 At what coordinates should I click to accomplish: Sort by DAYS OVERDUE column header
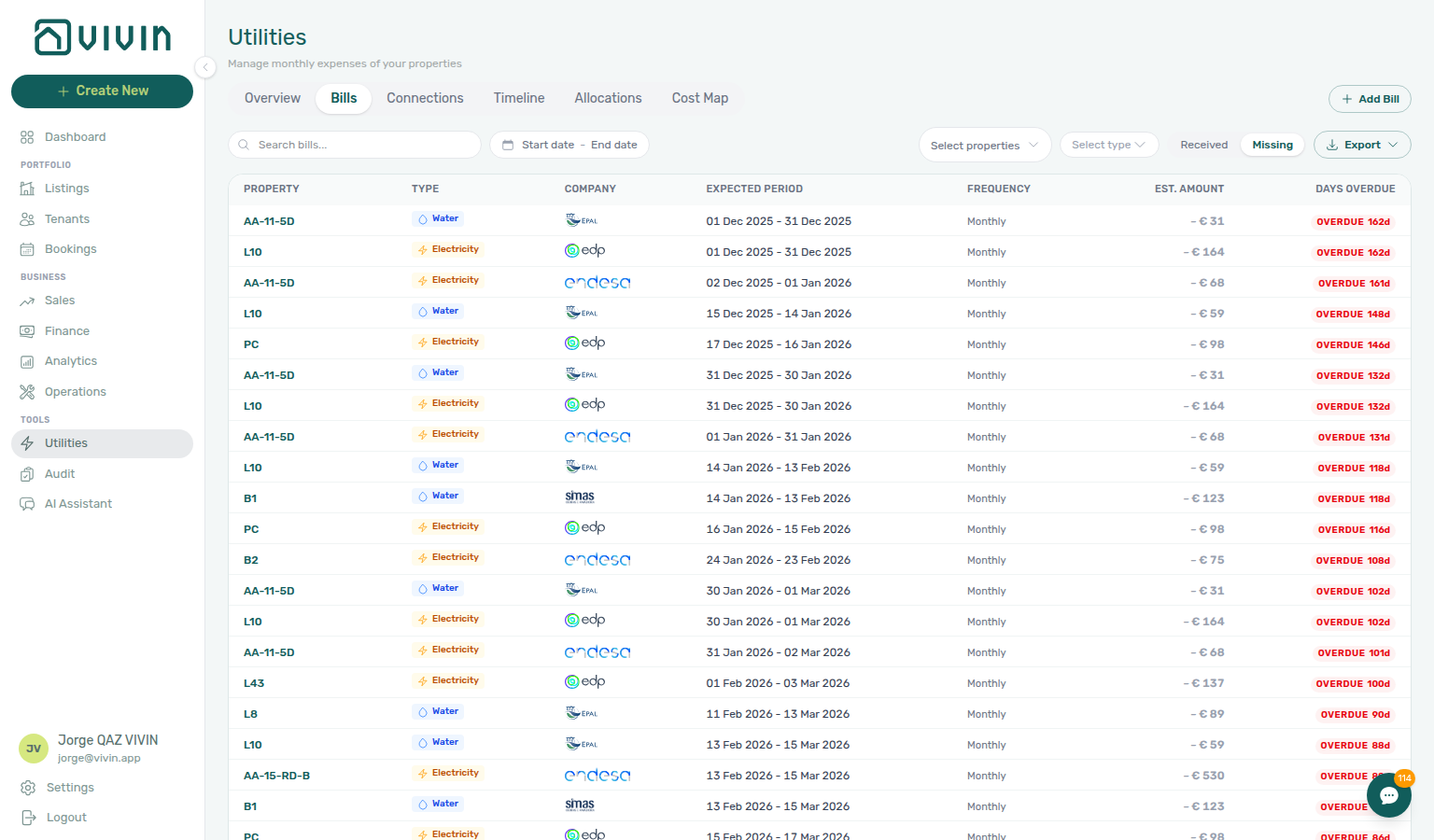click(x=1356, y=189)
